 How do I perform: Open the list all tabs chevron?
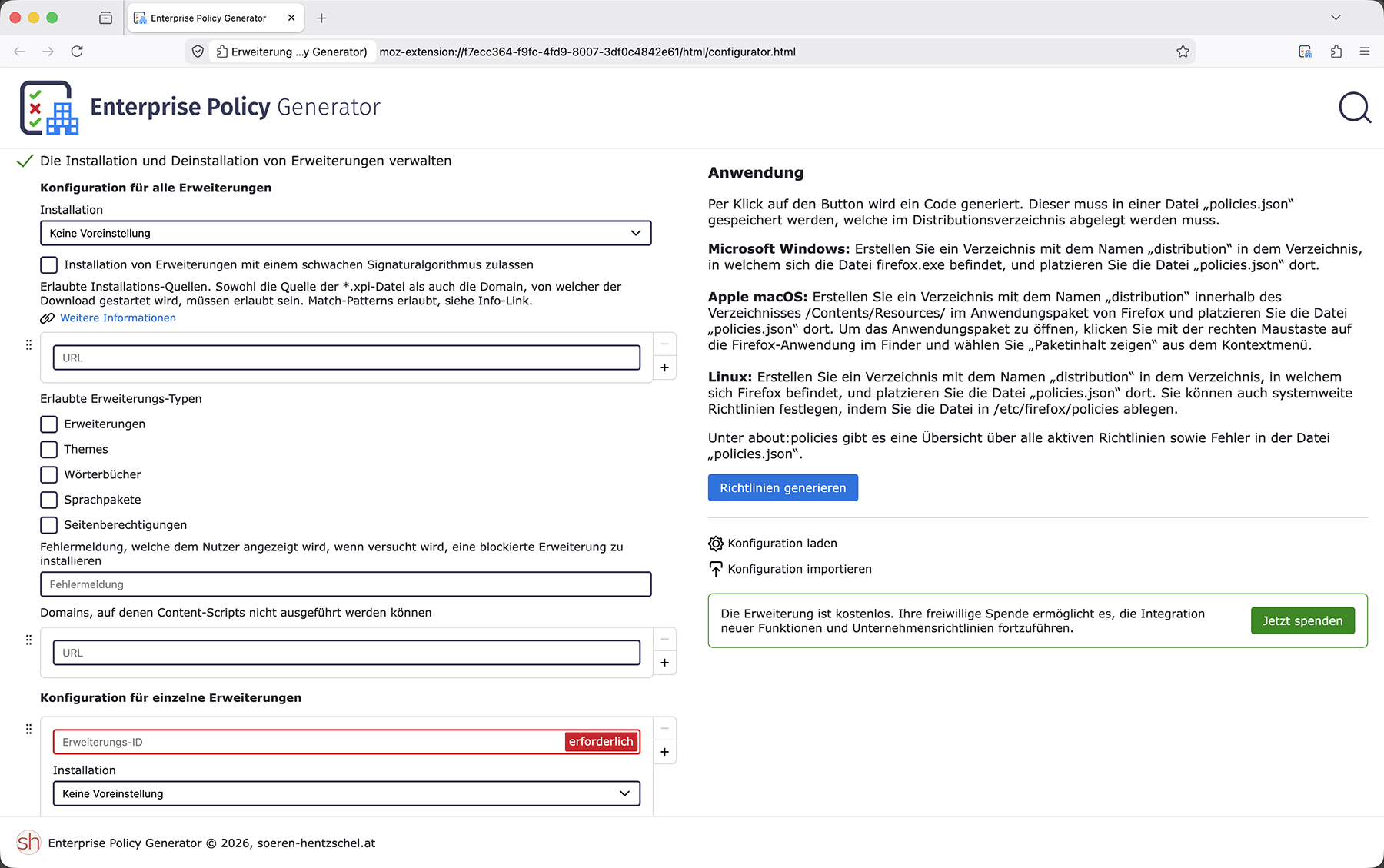[x=1336, y=18]
